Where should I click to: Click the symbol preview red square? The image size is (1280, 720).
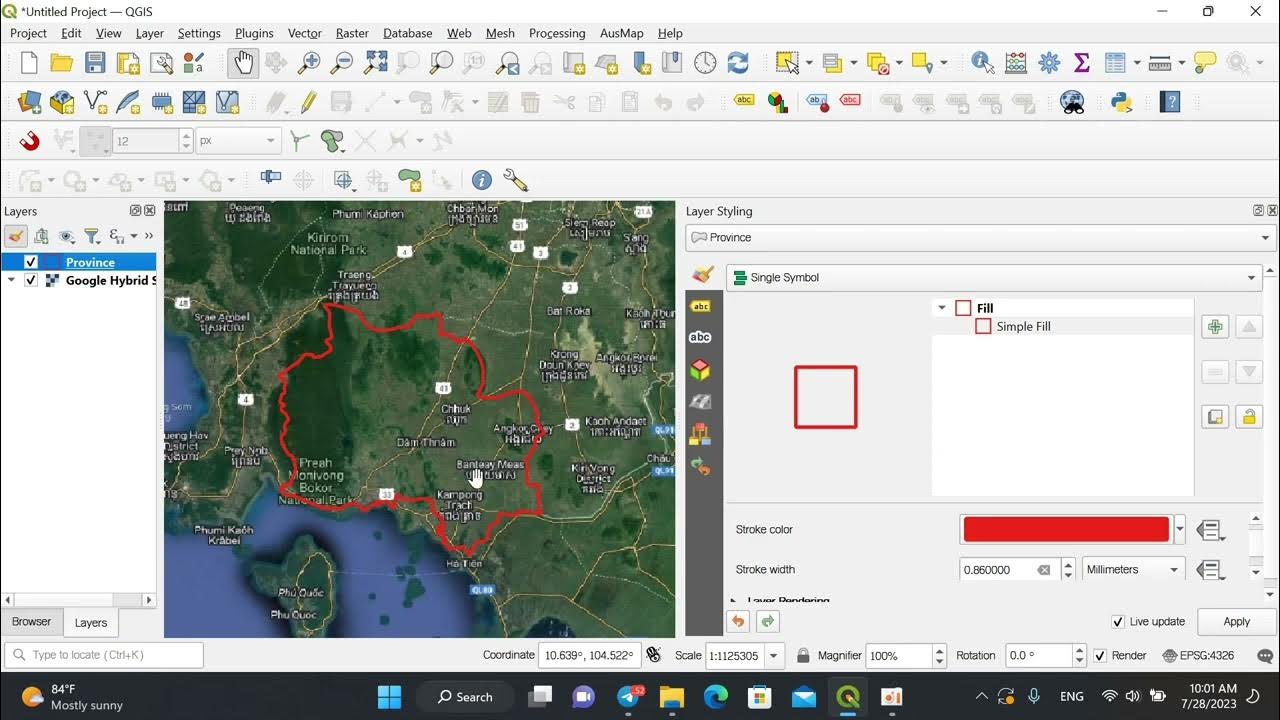point(826,397)
